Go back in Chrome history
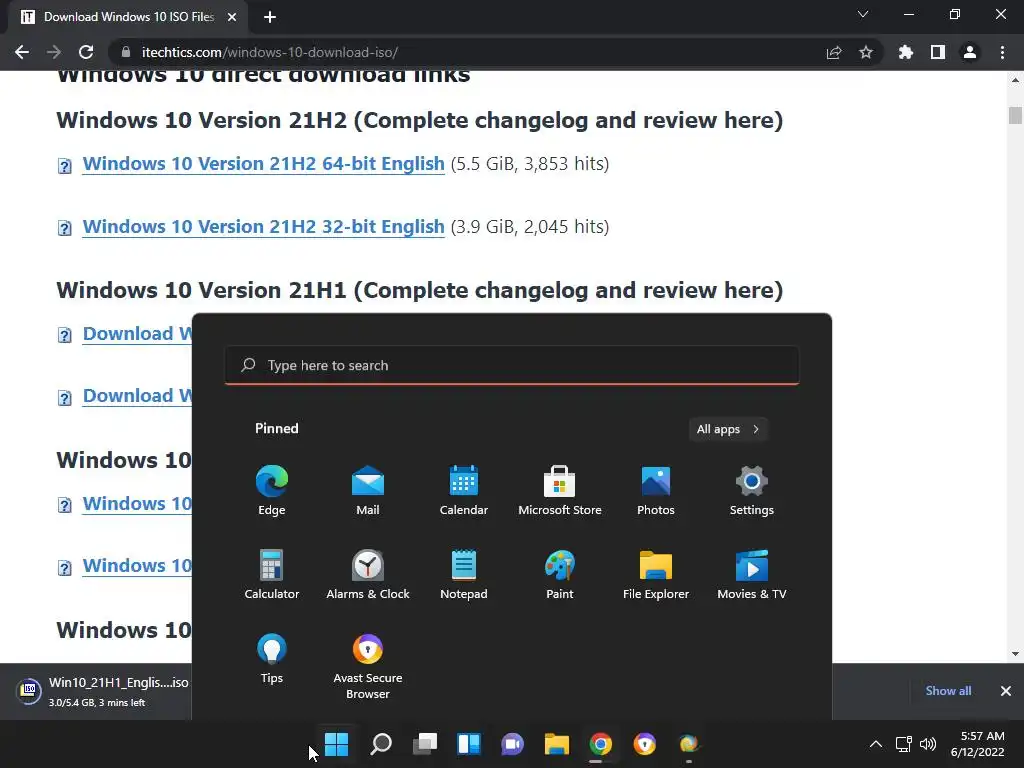 tap(22, 52)
